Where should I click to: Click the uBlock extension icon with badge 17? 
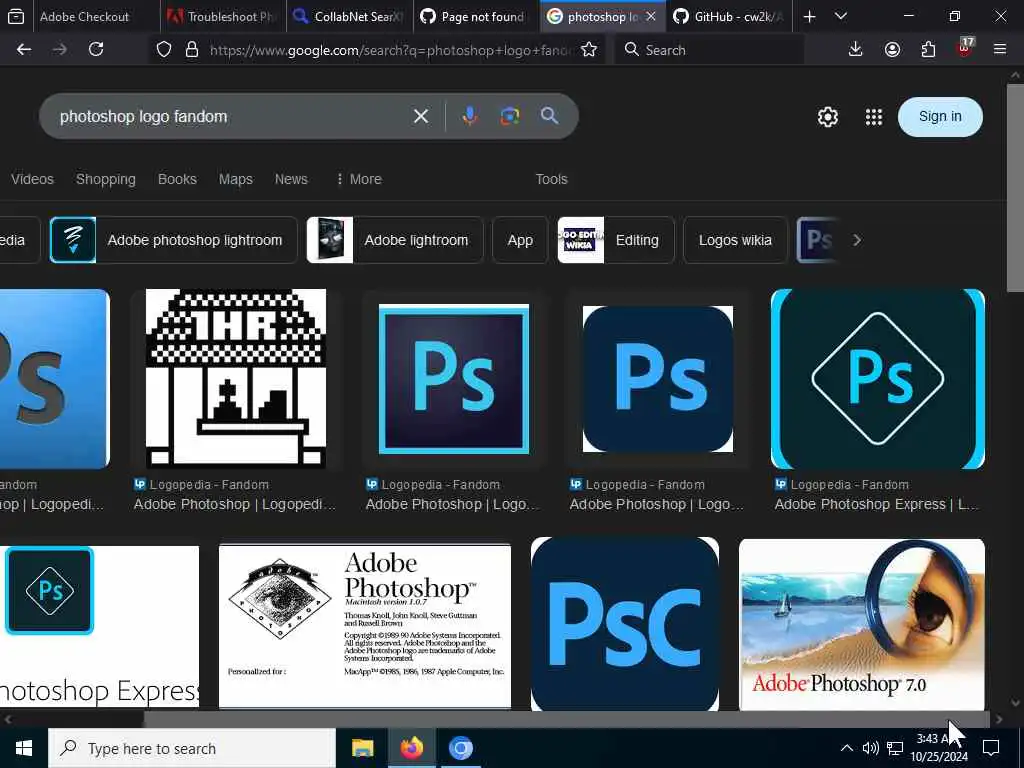tap(965, 48)
